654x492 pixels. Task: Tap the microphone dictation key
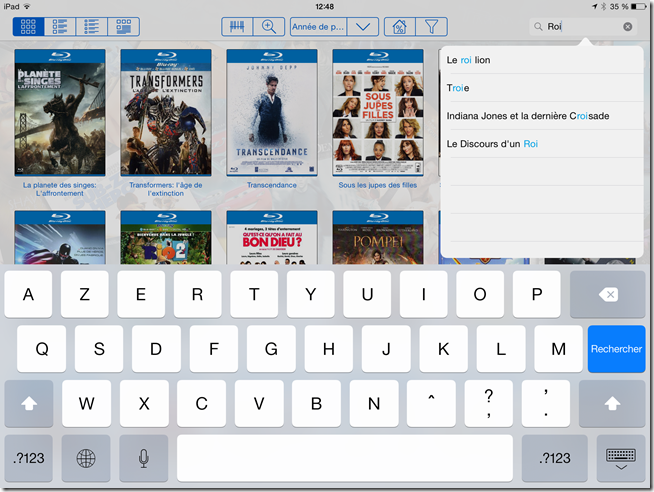pyautogui.click(x=143, y=458)
